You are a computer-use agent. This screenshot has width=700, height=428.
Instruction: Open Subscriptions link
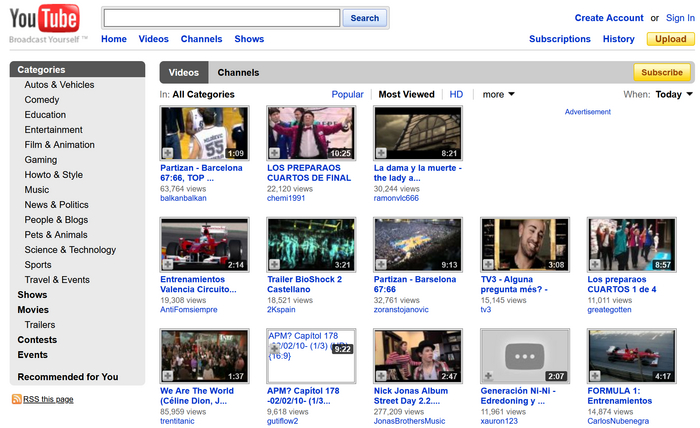560,39
